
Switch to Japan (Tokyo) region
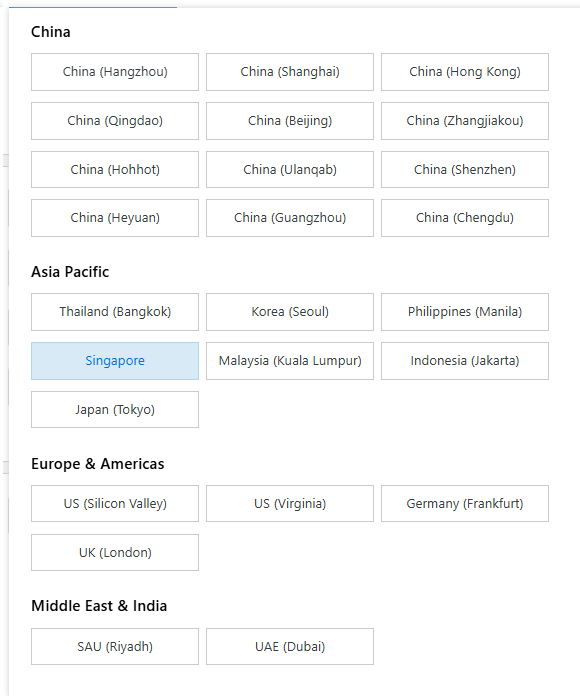115,409
